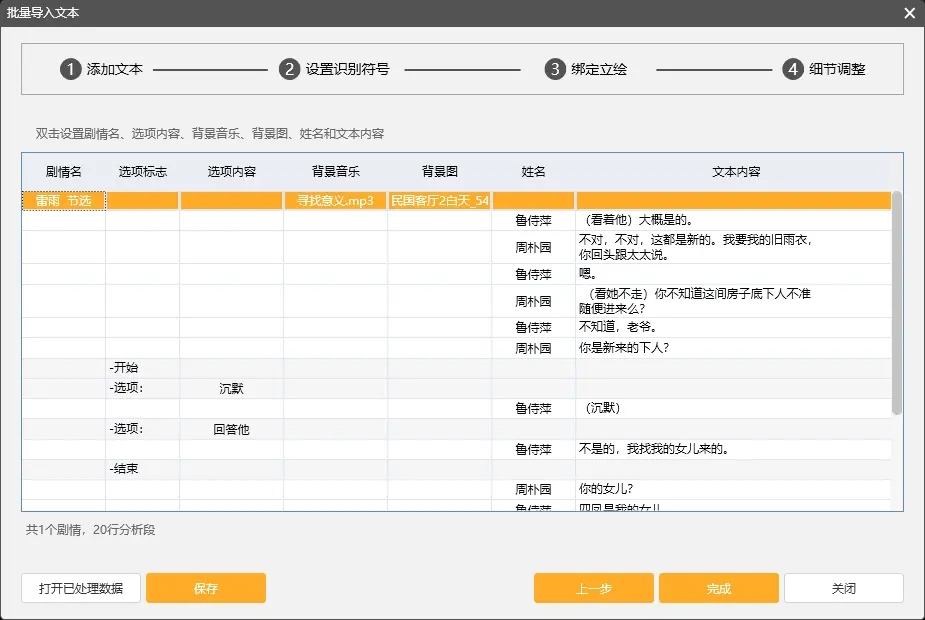Select the 雷雨 节选 plot name cell
The width and height of the screenshot is (925, 620).
pyautogui.click(x=63, y=201)
